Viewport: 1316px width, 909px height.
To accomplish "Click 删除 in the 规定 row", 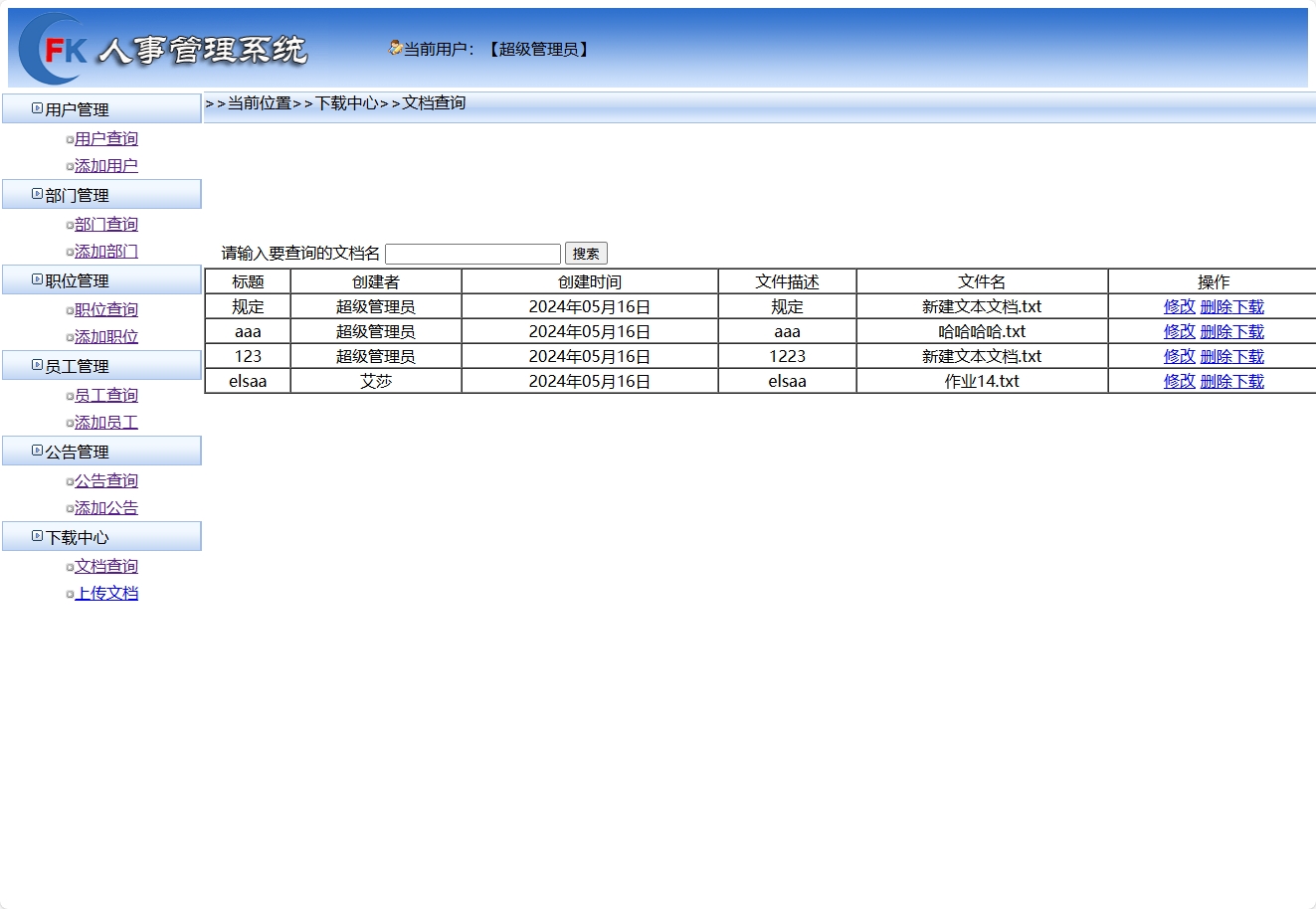I will pyautogui.click(x=1216, y=307).
